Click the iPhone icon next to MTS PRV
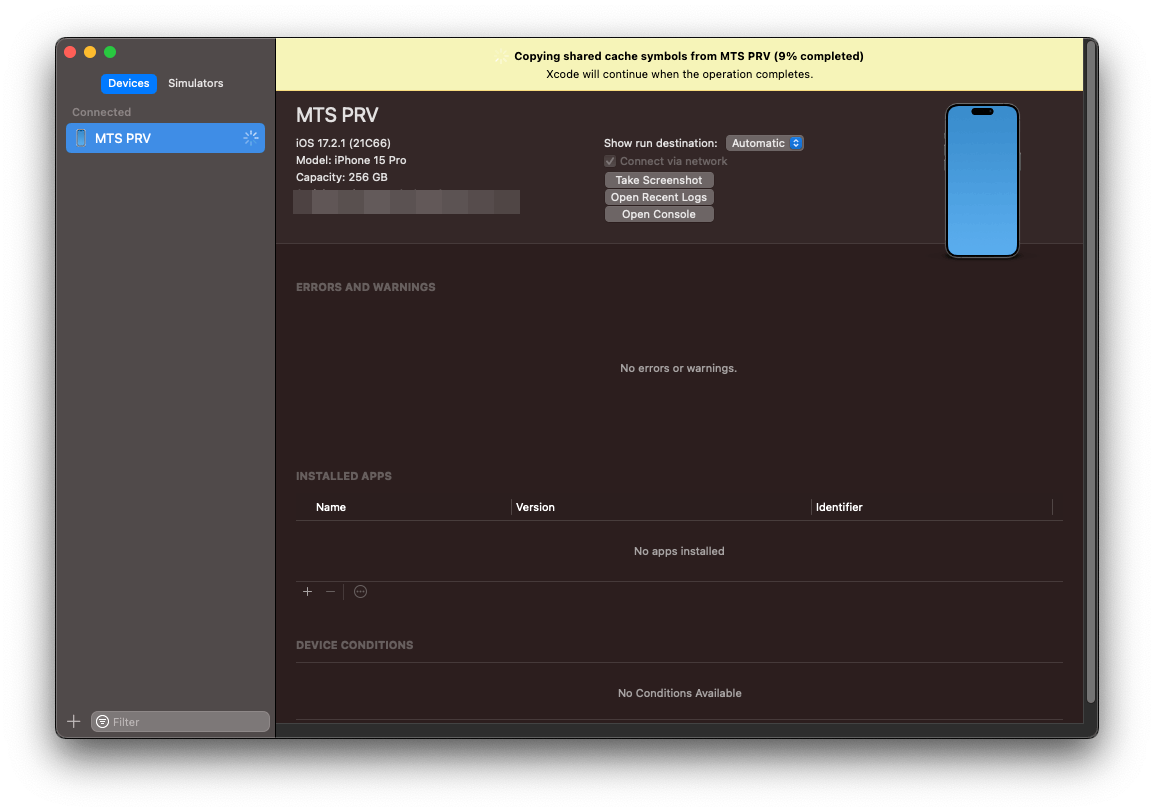The width and height of the screenshot is (1154, 812). click(81, 138)
